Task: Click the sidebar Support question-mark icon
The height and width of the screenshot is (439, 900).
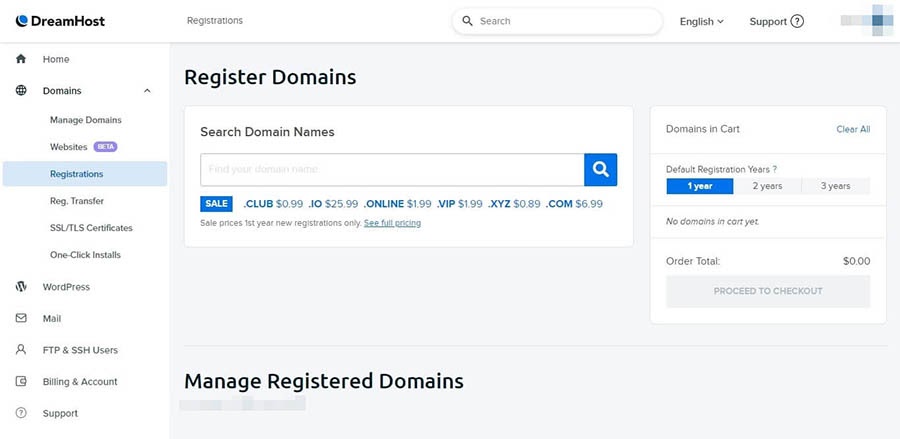Action: point(21,413)
